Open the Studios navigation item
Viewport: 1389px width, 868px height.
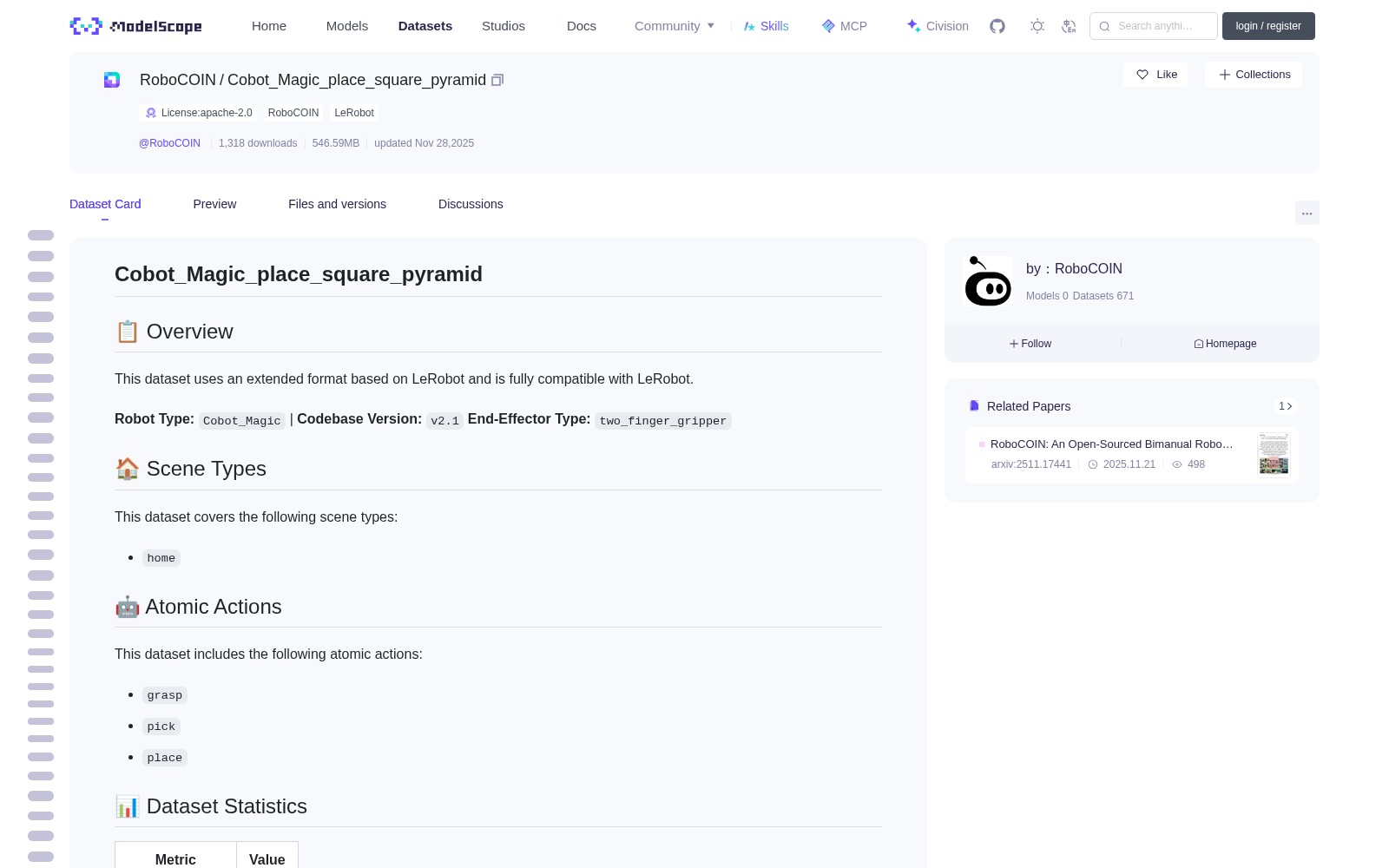coord(504,26)
